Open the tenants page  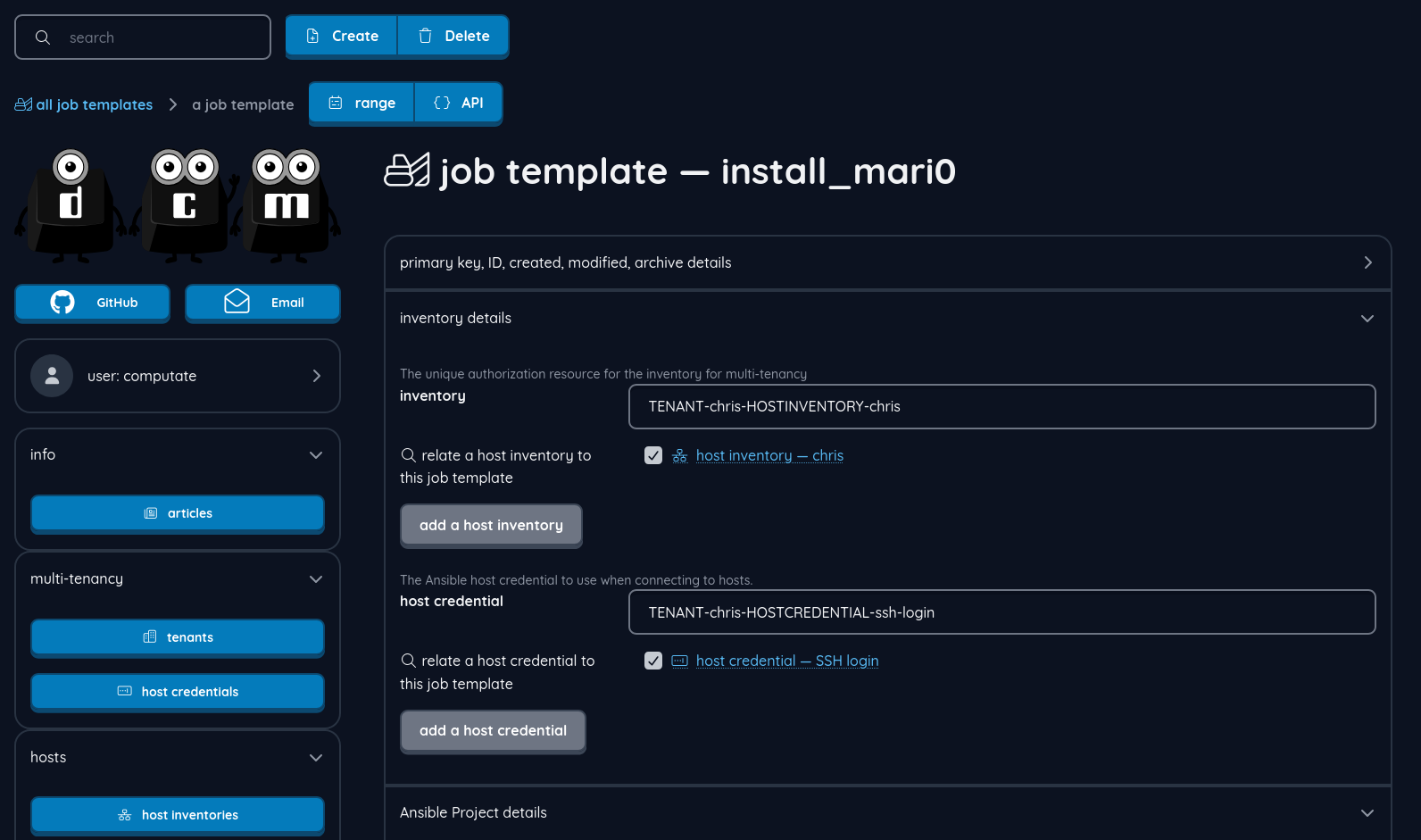coord(178,637)
